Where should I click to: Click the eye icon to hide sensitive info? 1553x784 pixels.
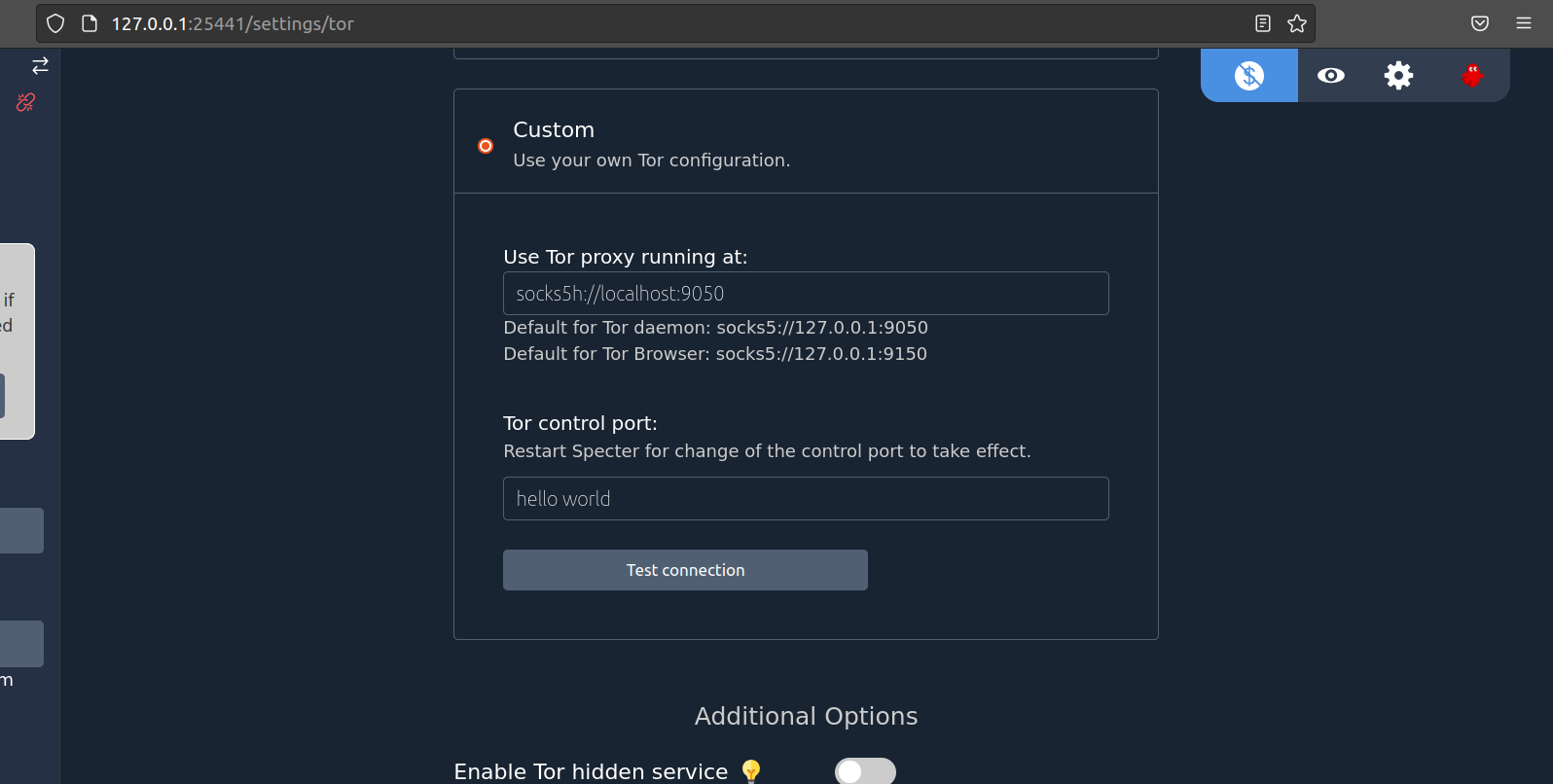pos(1330,75)
